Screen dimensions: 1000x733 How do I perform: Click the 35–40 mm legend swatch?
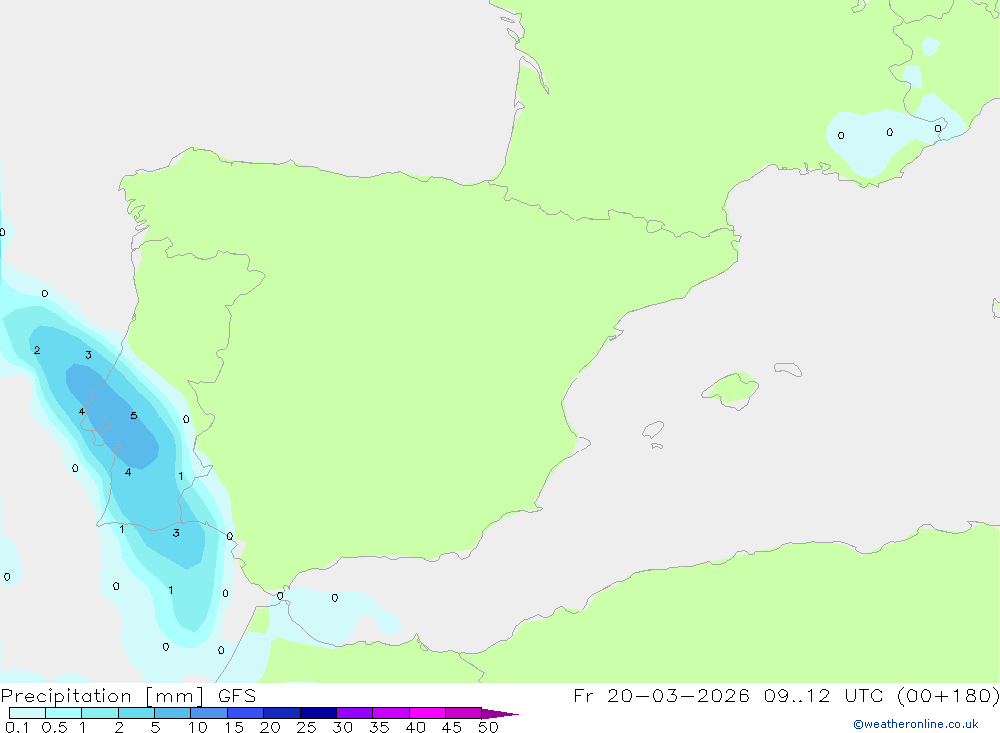[391, 713]
